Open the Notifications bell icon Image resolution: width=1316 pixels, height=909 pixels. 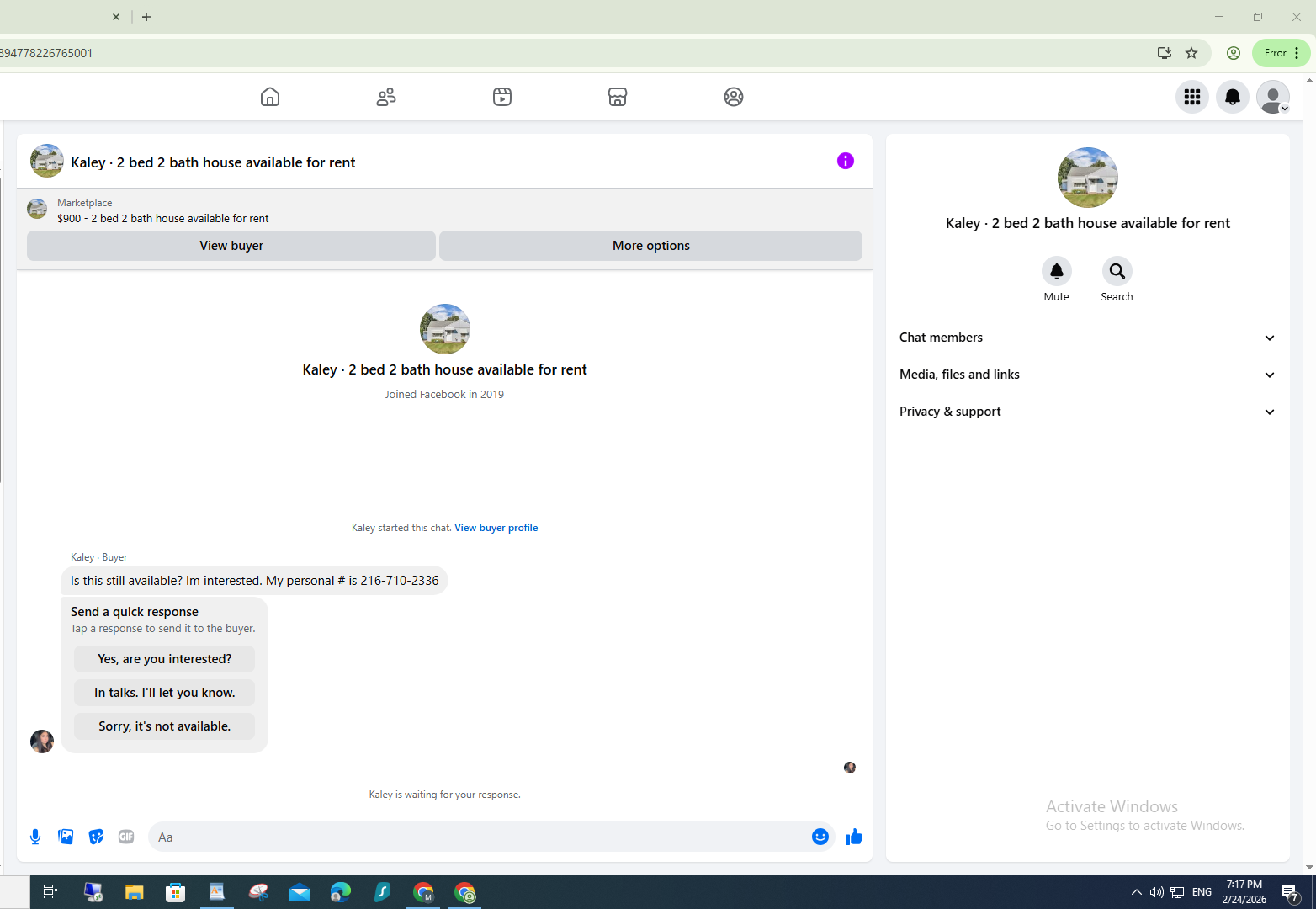tap(1233, 97)
